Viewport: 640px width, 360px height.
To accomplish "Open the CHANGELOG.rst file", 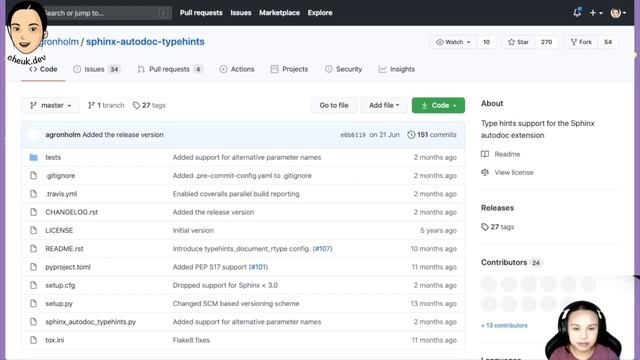I will 71,212.
